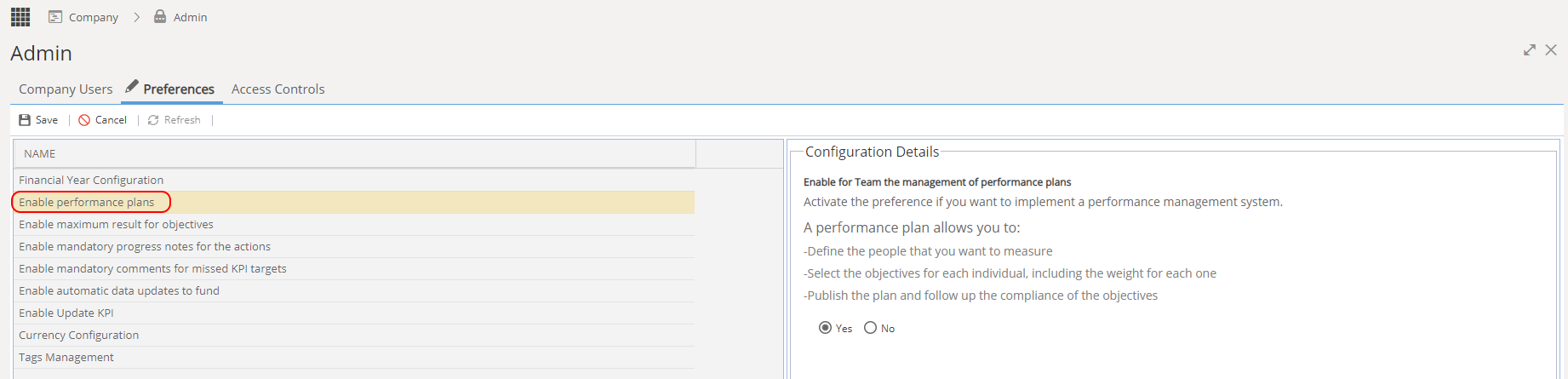Select the Yes radio button
1568x379 pixels.
(825, 328)
